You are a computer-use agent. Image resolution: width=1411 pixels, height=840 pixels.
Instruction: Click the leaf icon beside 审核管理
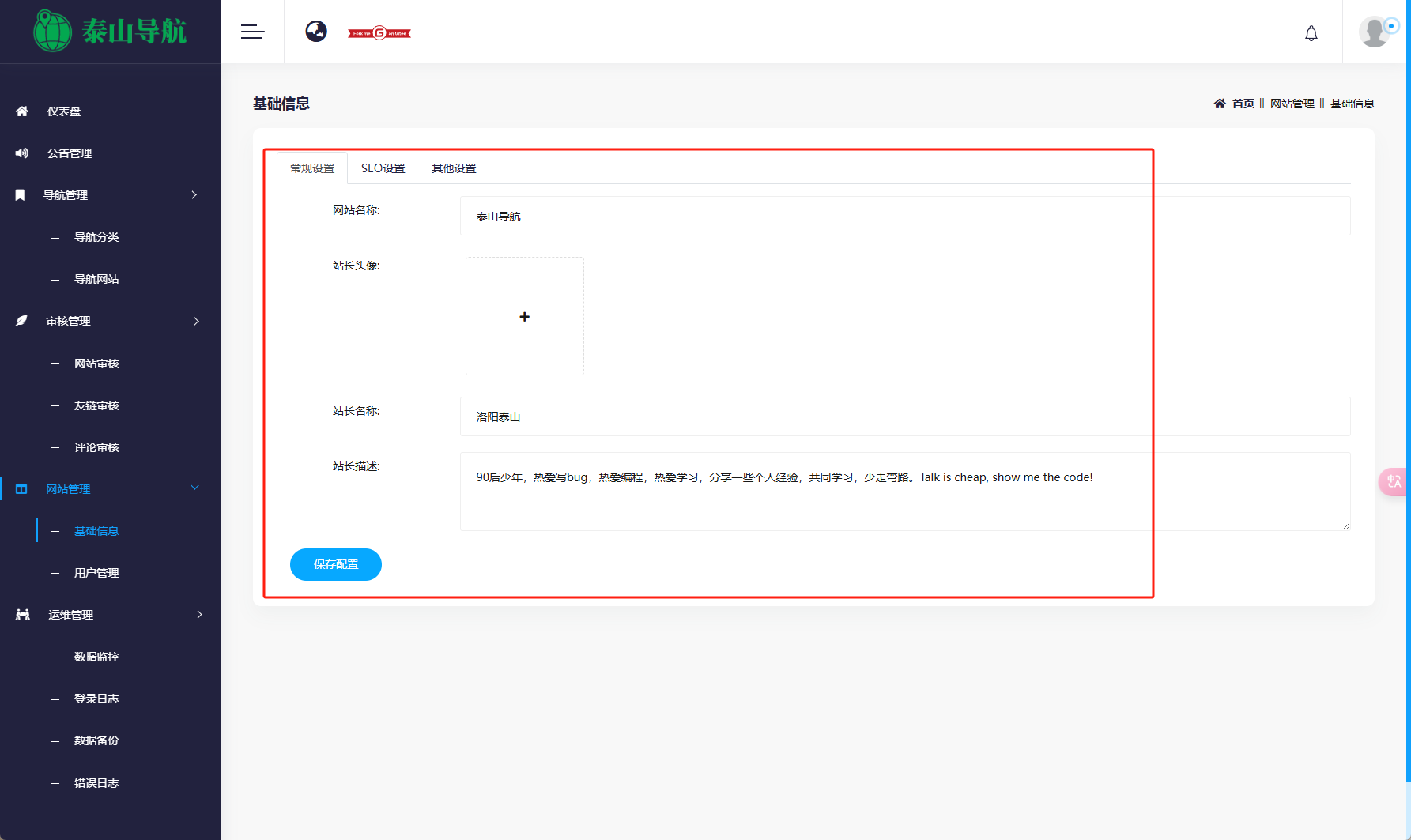21,321
